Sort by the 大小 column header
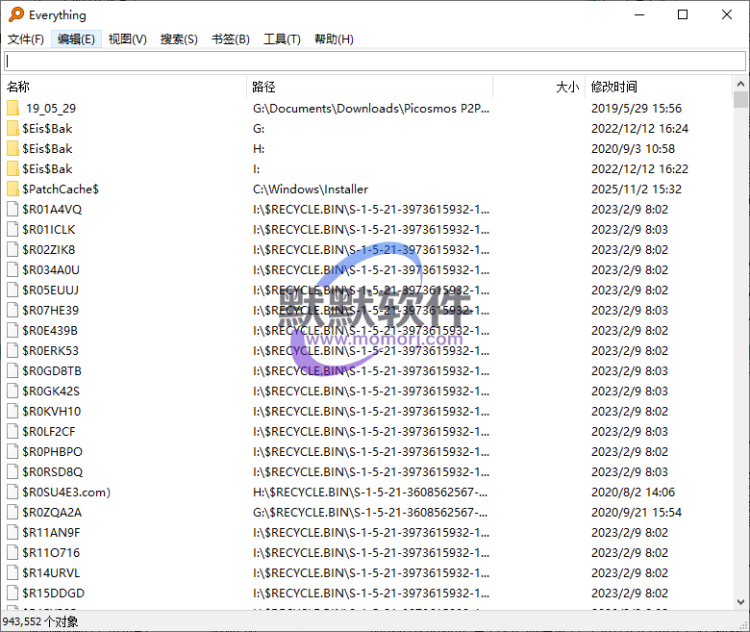 coord(540,87)
